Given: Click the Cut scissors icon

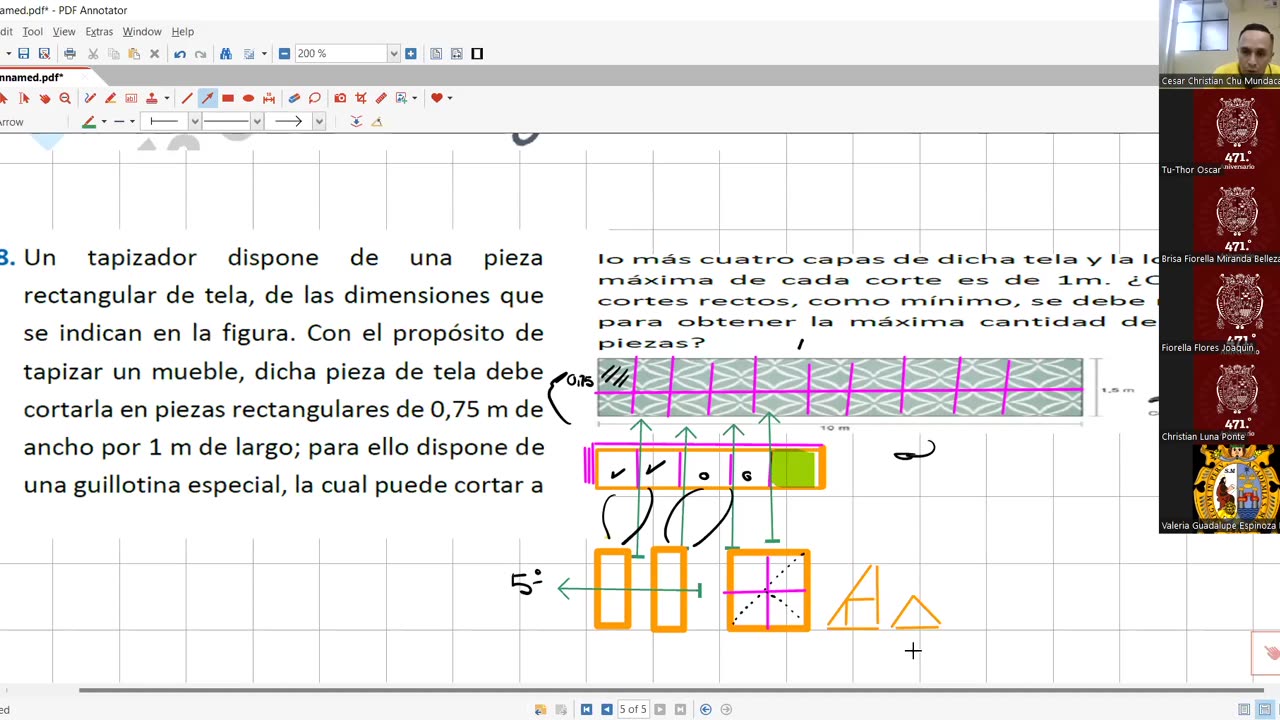Looking at the screenshot, I should pyautogui.click(x=93, y=53).
